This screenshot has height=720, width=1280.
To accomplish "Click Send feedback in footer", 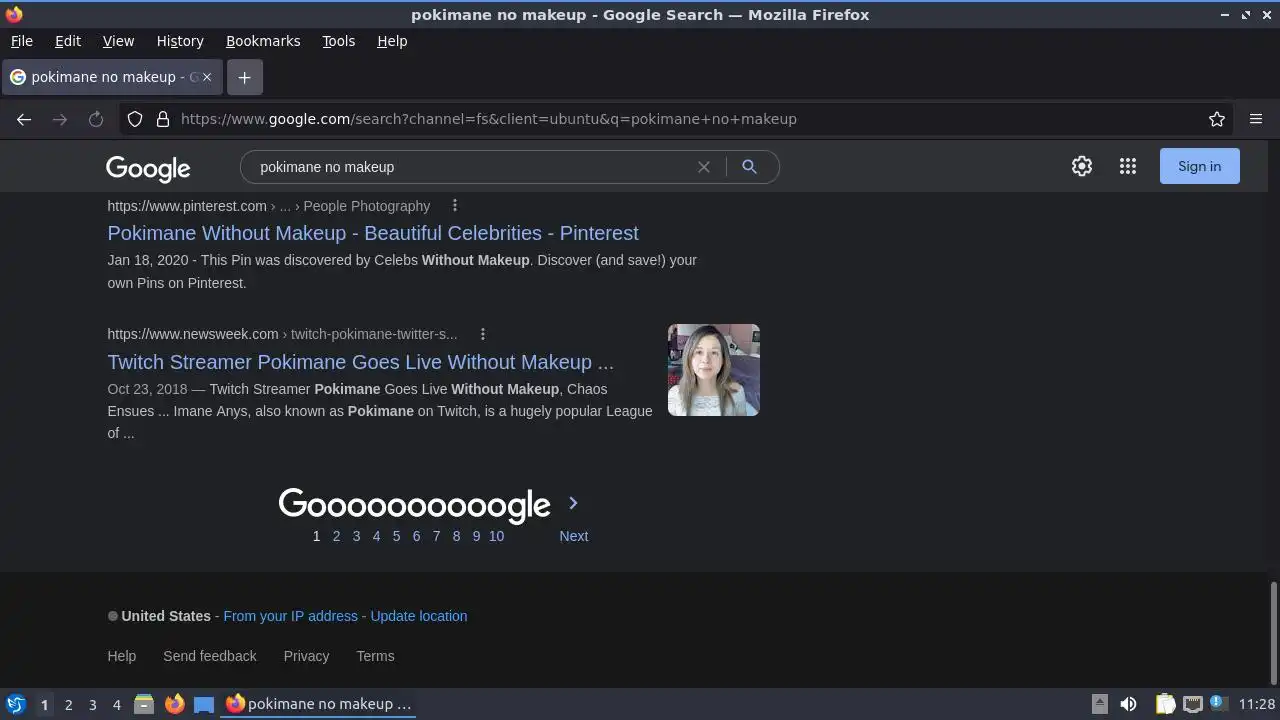I will pos(210,656).
